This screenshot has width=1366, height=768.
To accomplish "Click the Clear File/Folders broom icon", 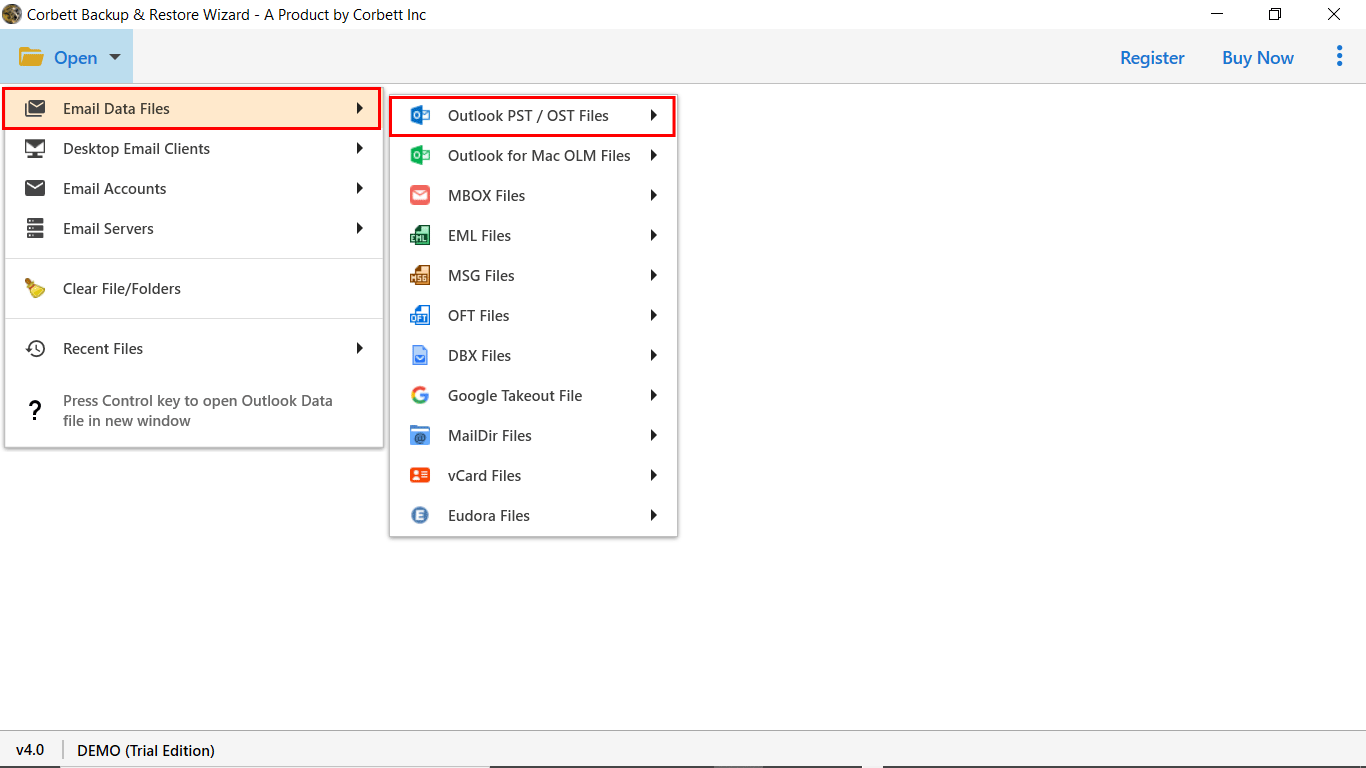I will pyautogui.click(x=35, y=289).
